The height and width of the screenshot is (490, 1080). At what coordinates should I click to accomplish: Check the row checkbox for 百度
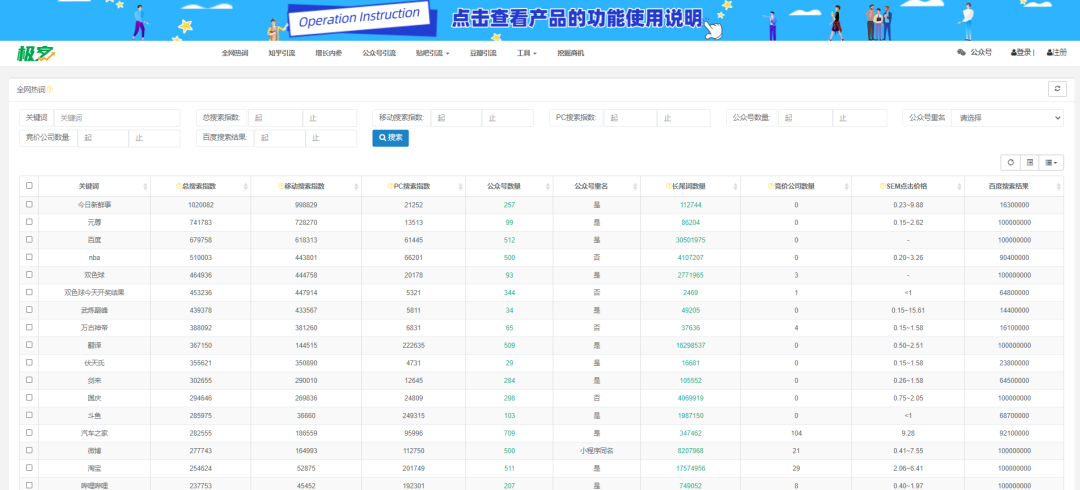pos(29,239)
